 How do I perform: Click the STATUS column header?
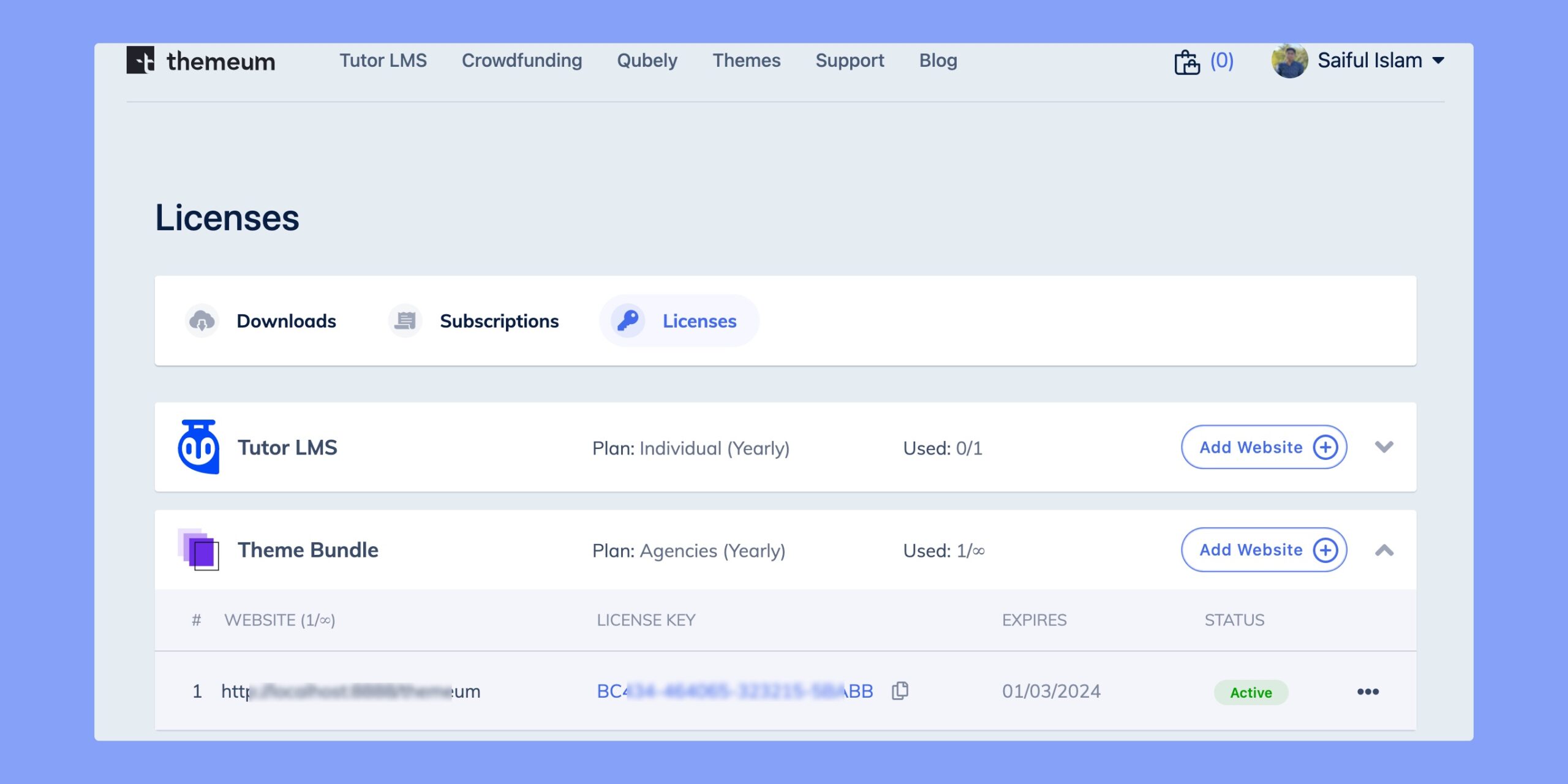point(1234,620)
